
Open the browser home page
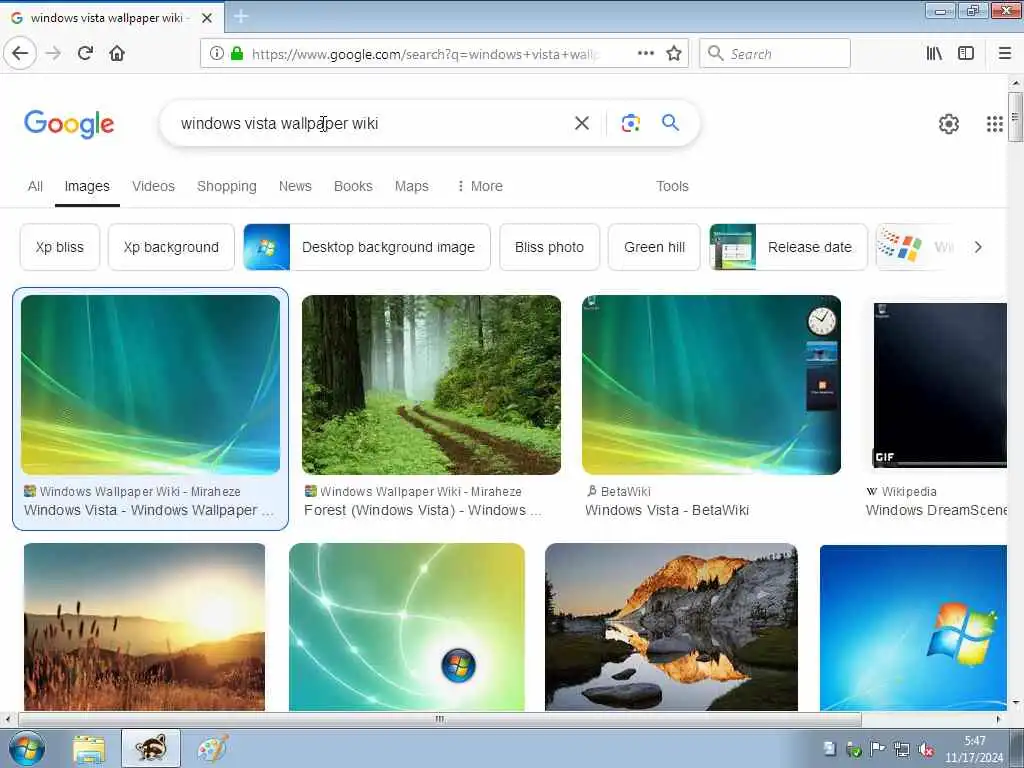pos(117,54)
